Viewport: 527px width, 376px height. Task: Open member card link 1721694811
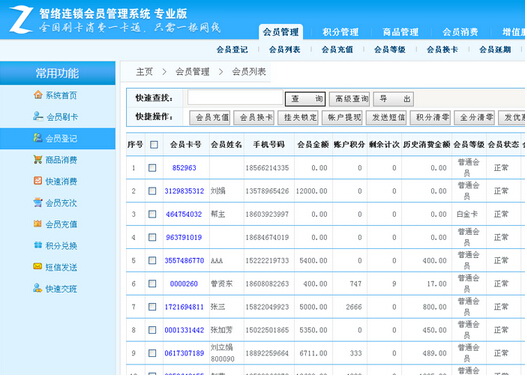[x=184, y=307]
